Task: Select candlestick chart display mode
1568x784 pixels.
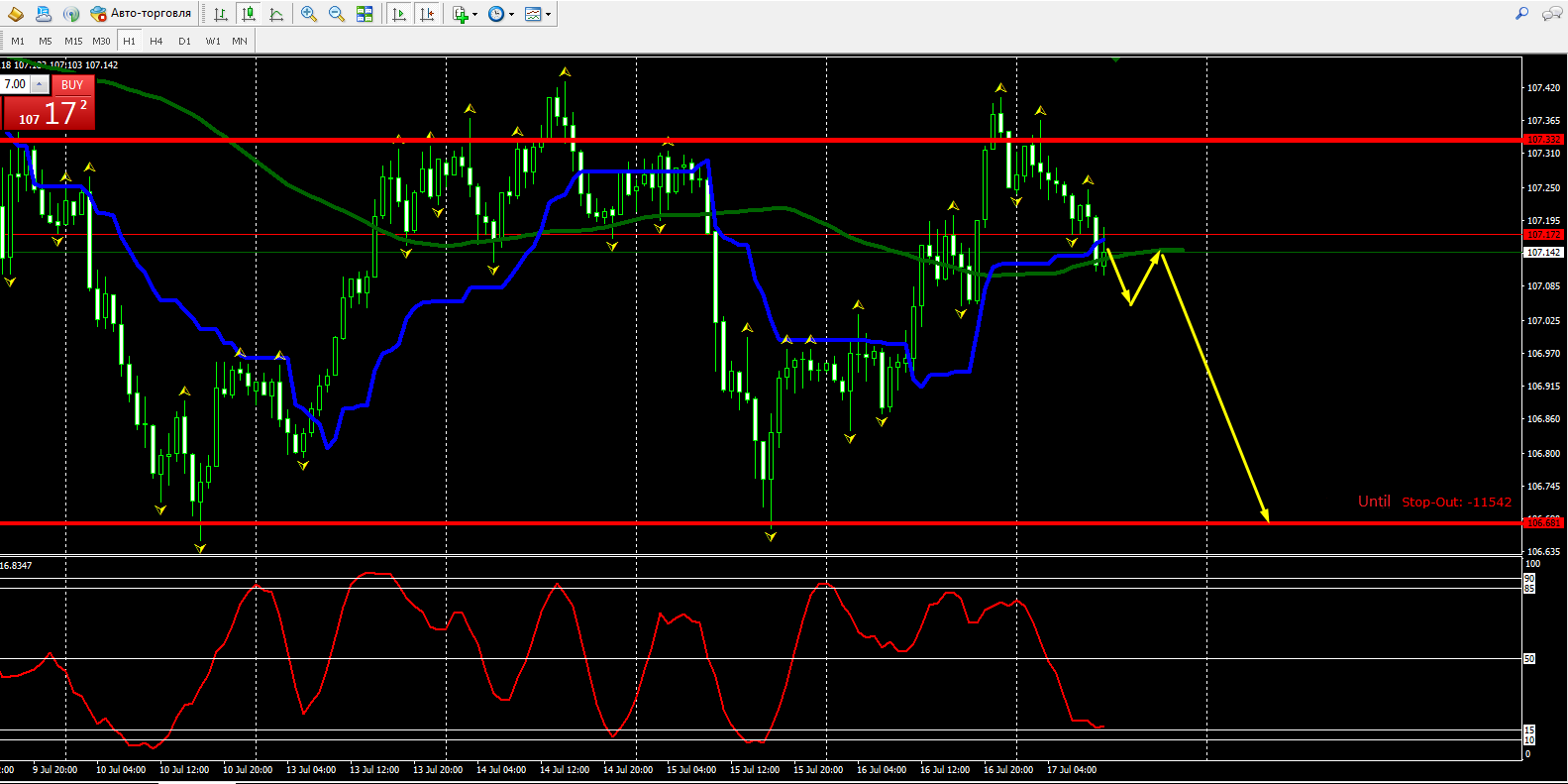Action: [x=249, y=14]
